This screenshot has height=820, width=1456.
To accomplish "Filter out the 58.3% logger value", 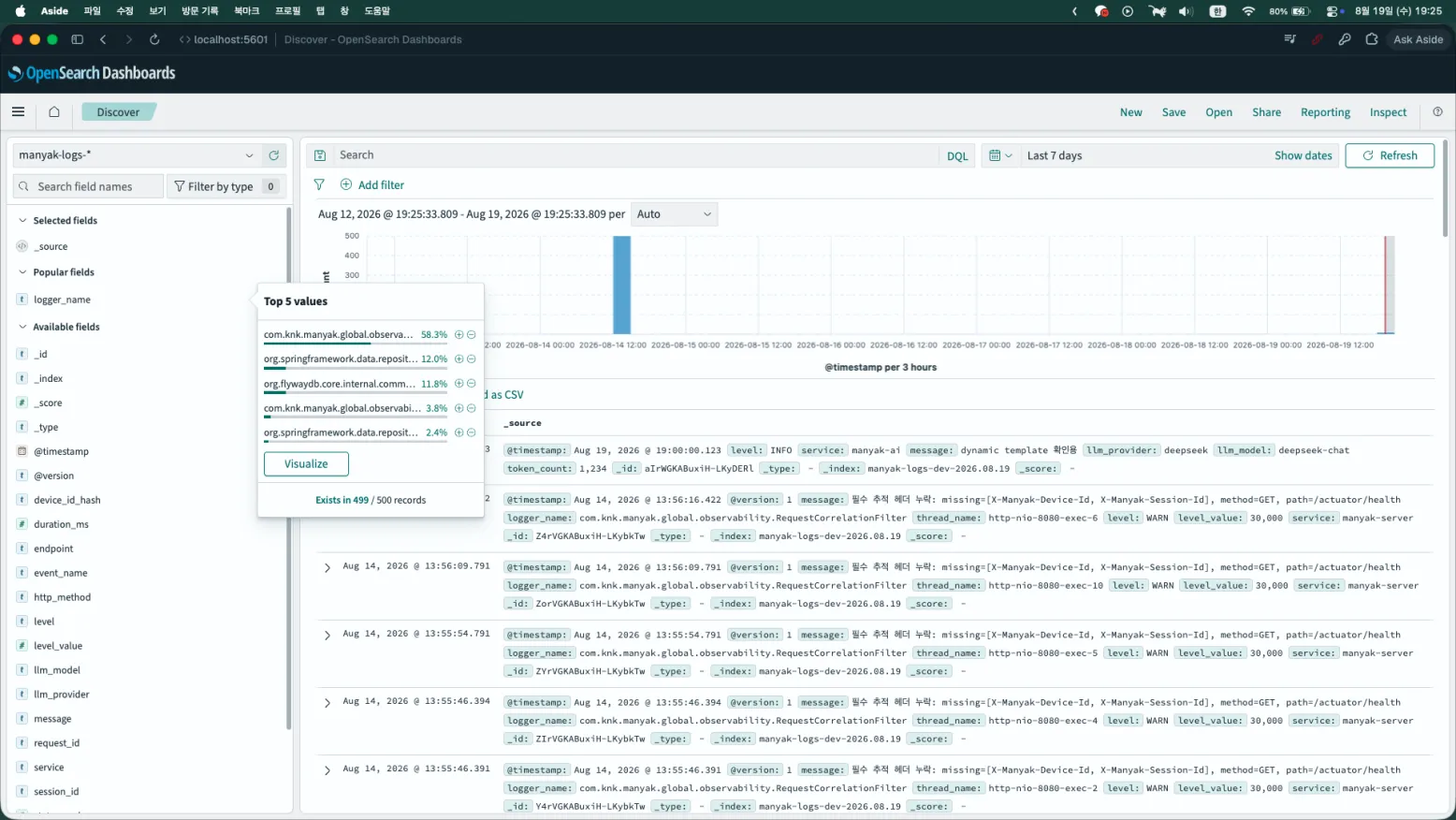I will coord(472,334).
